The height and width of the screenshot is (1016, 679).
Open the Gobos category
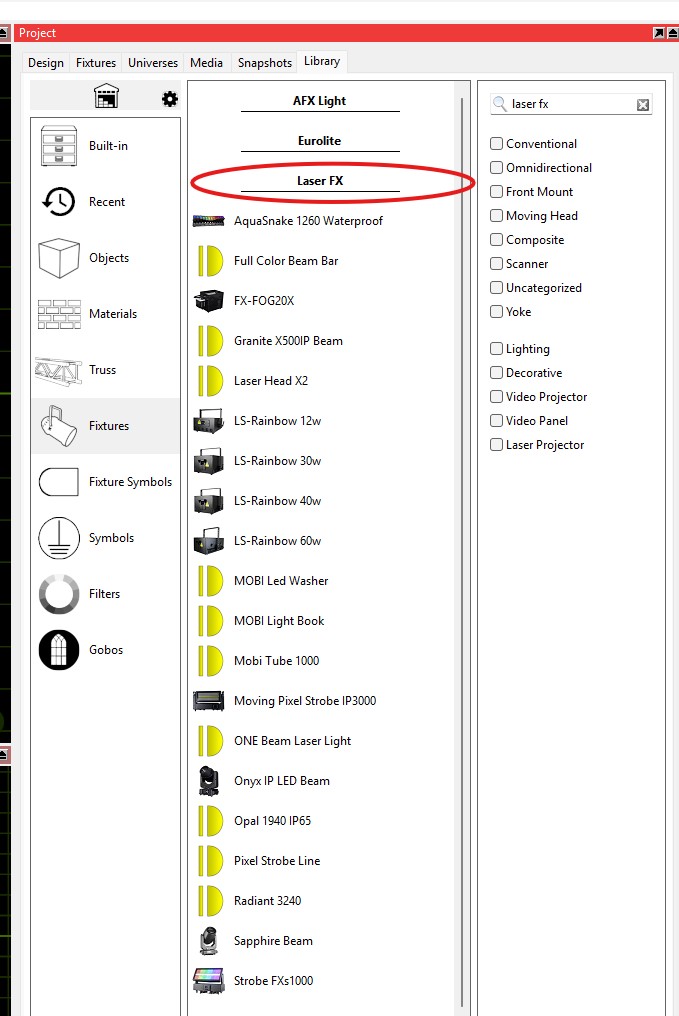coord(106,650)
